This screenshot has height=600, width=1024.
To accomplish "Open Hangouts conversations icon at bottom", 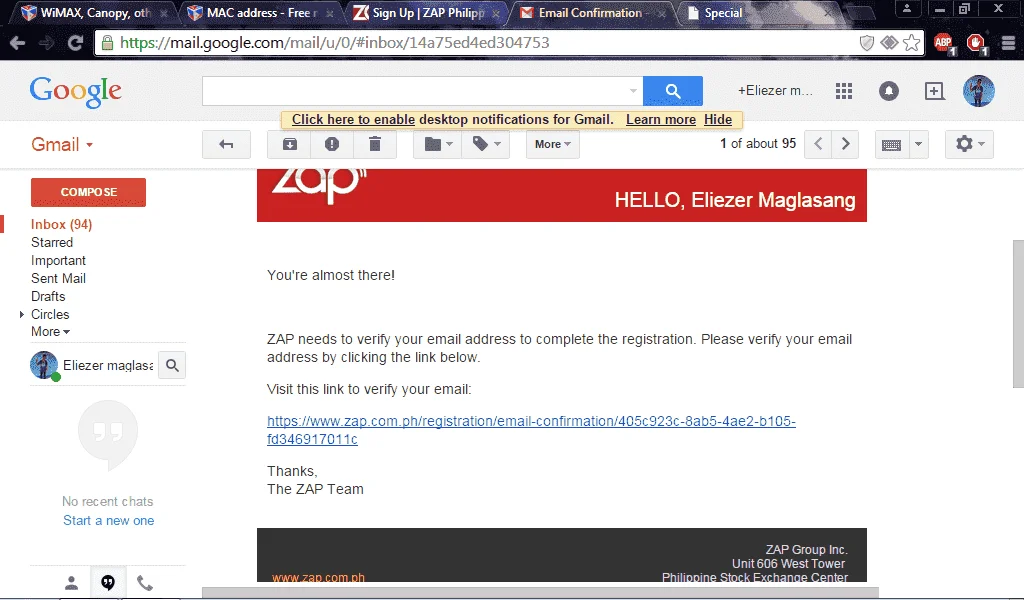I will 108,582.
